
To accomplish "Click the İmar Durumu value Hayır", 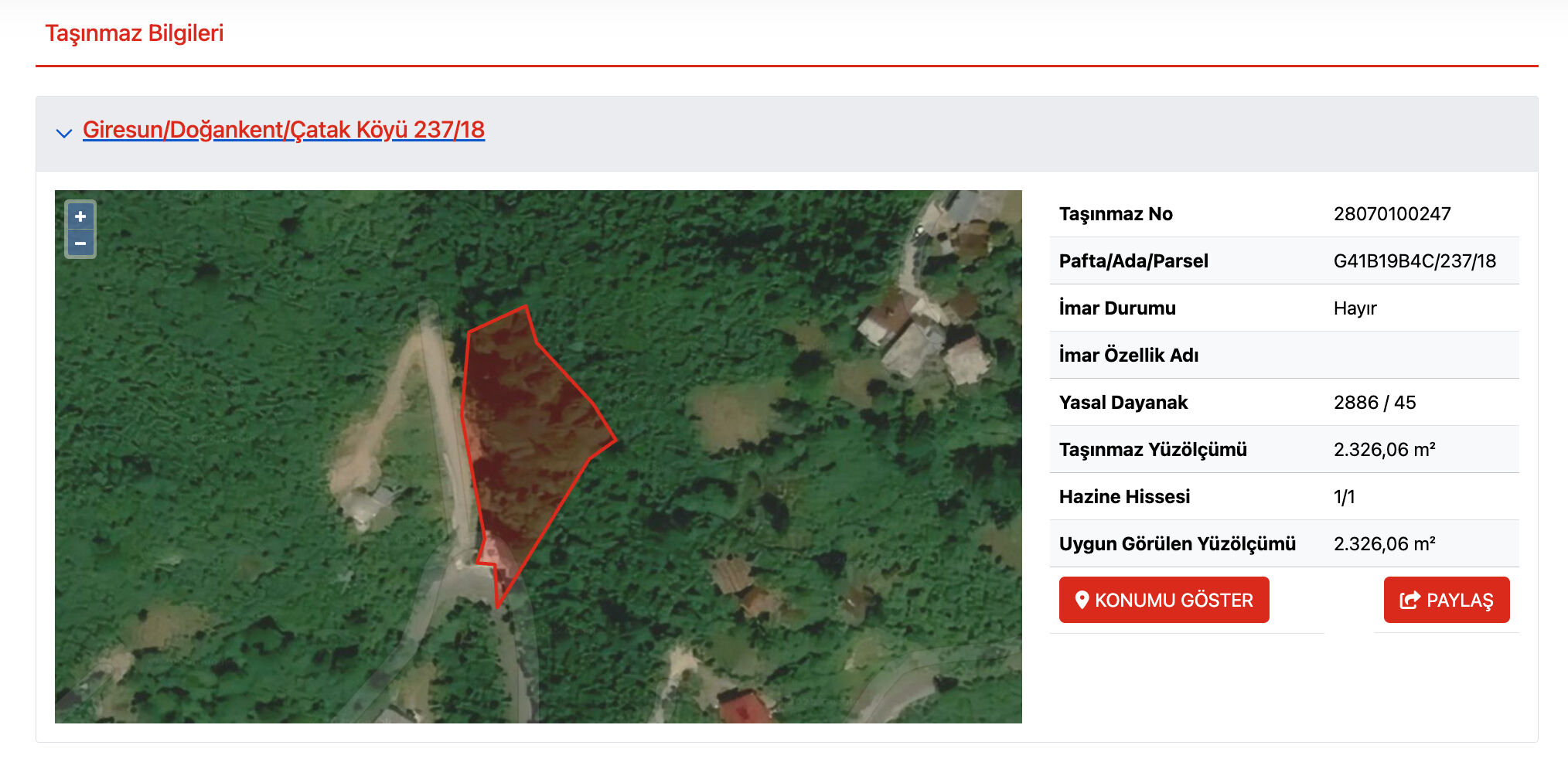I will click(x=1355, y=308).
